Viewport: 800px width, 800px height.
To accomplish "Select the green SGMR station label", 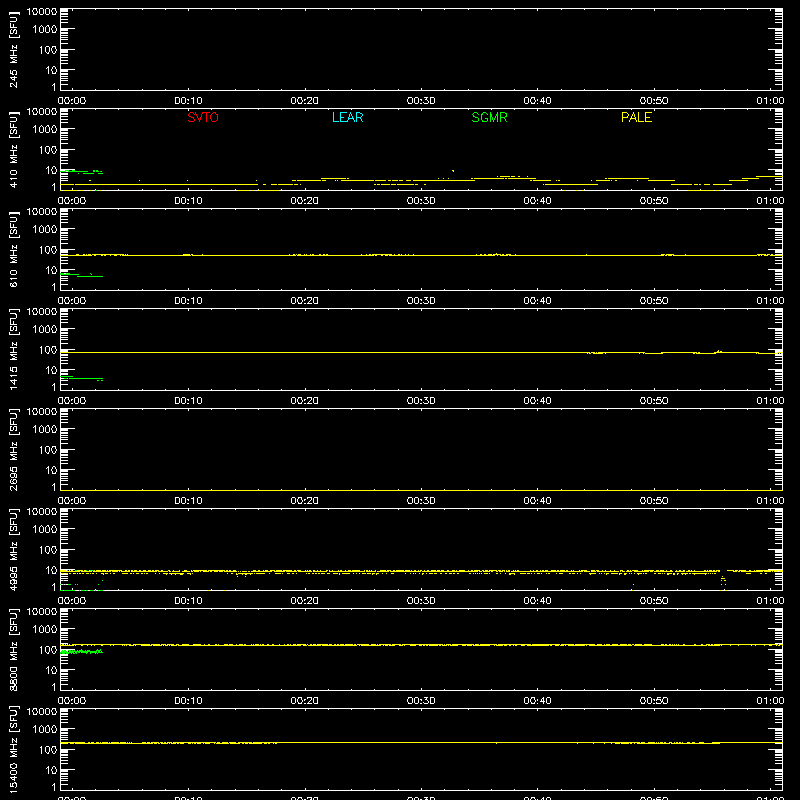I will click(x=489, y=117).
